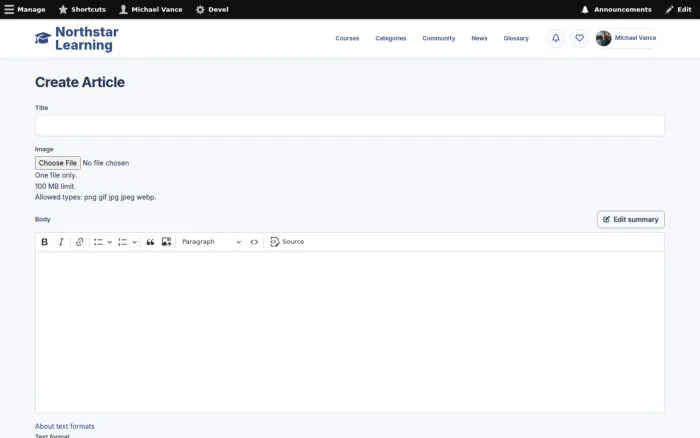Click the graduation cap logo icon
700x438 pixels.
click(x=43, y=38)
